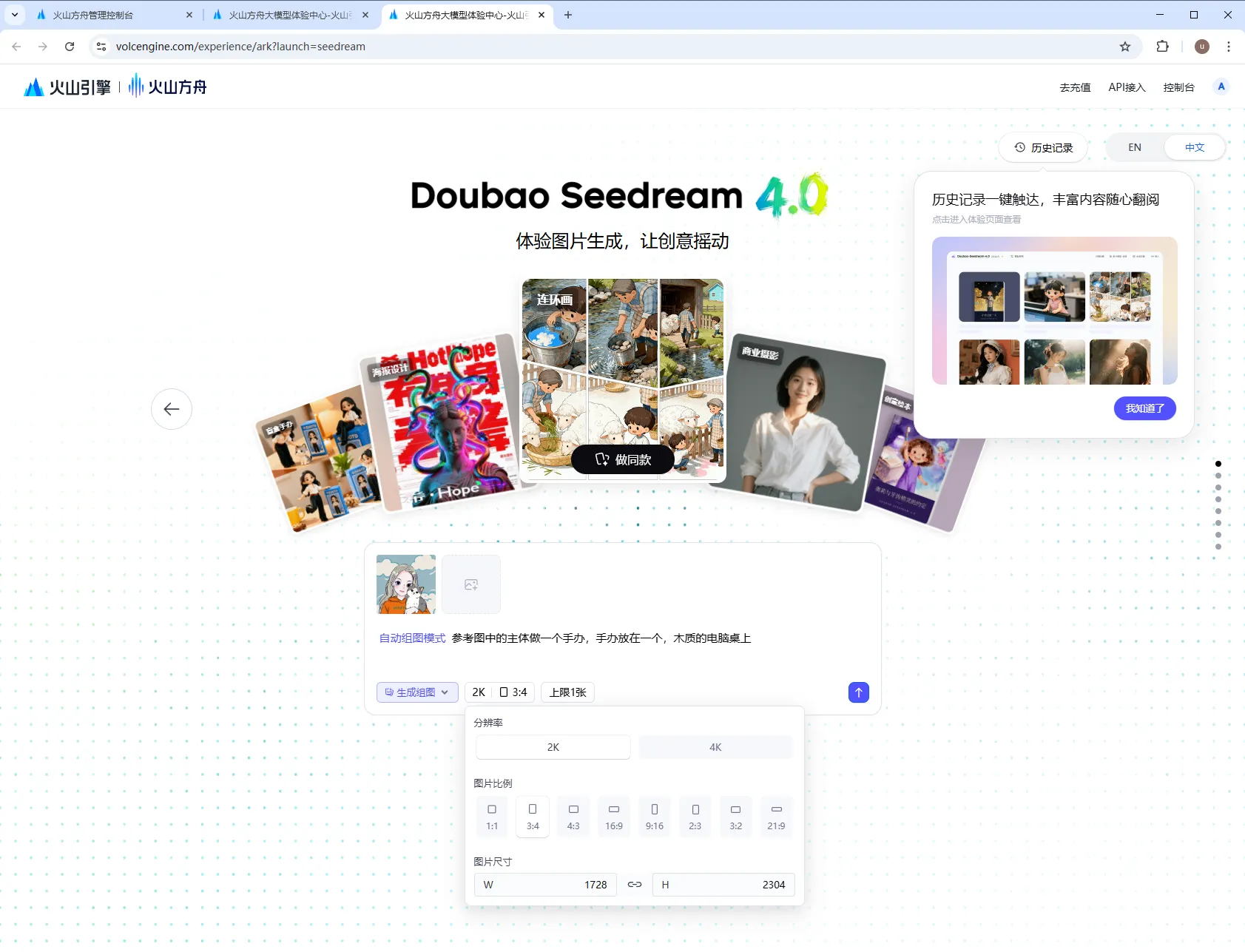This screenshot has width=1245, height=952.
Task: Switch to the second 火山方舟大模型体验中心 tab
Action: 290,15
